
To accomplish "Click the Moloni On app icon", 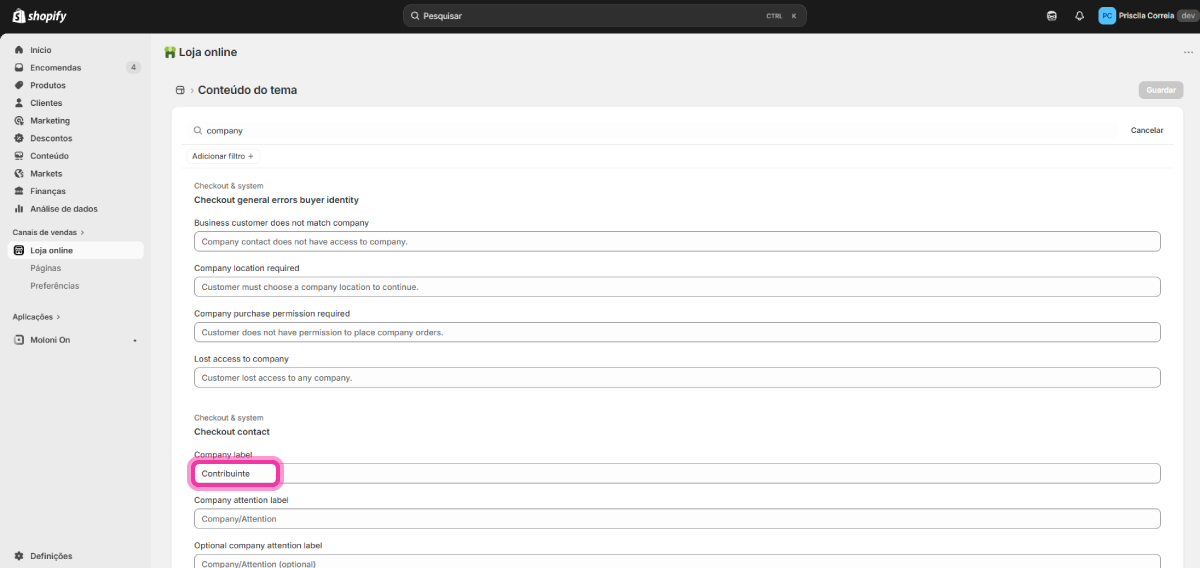I will 19,340.
